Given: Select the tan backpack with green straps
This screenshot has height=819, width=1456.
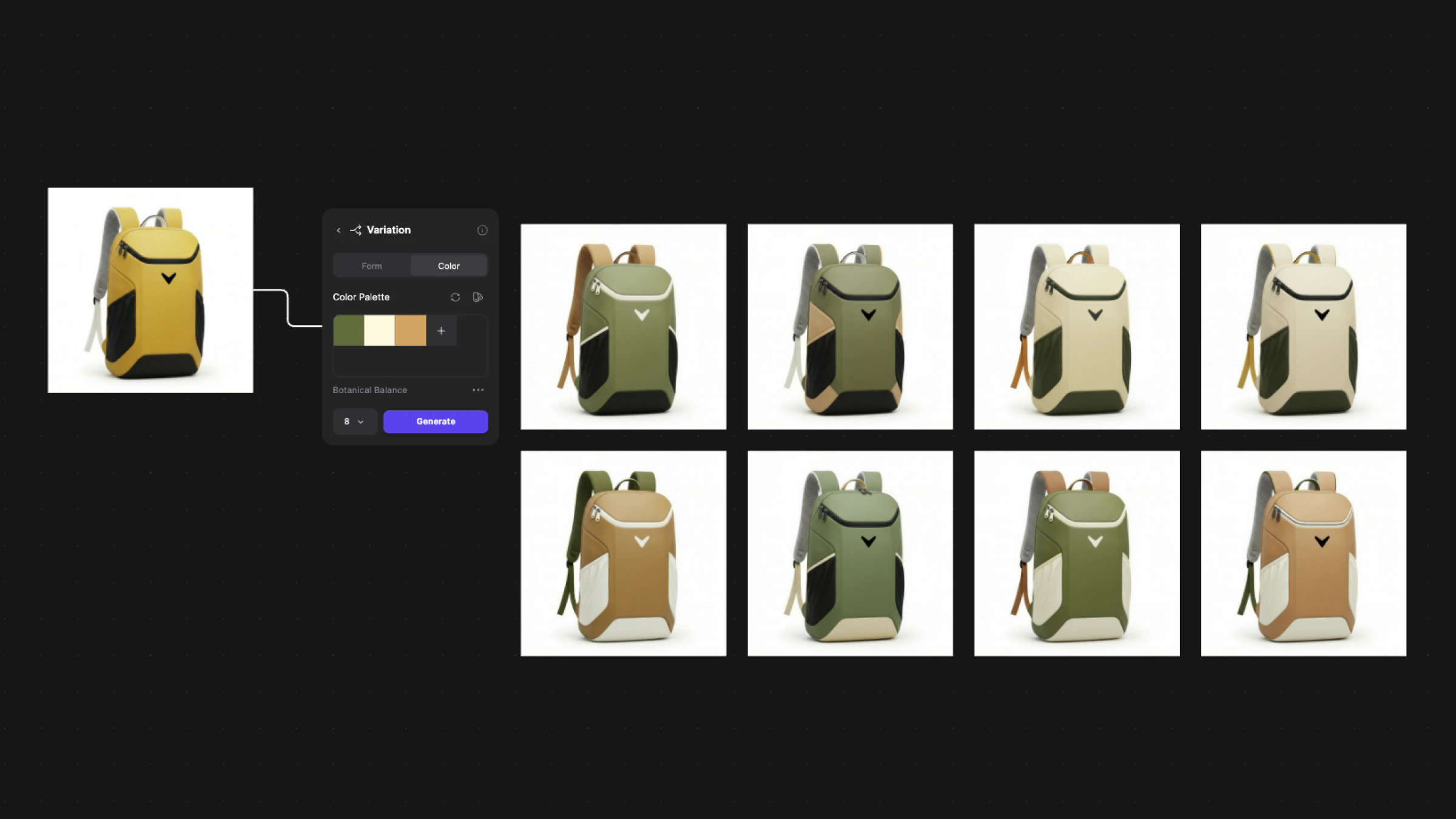Looking at the screenshot, I should (623, 553).
